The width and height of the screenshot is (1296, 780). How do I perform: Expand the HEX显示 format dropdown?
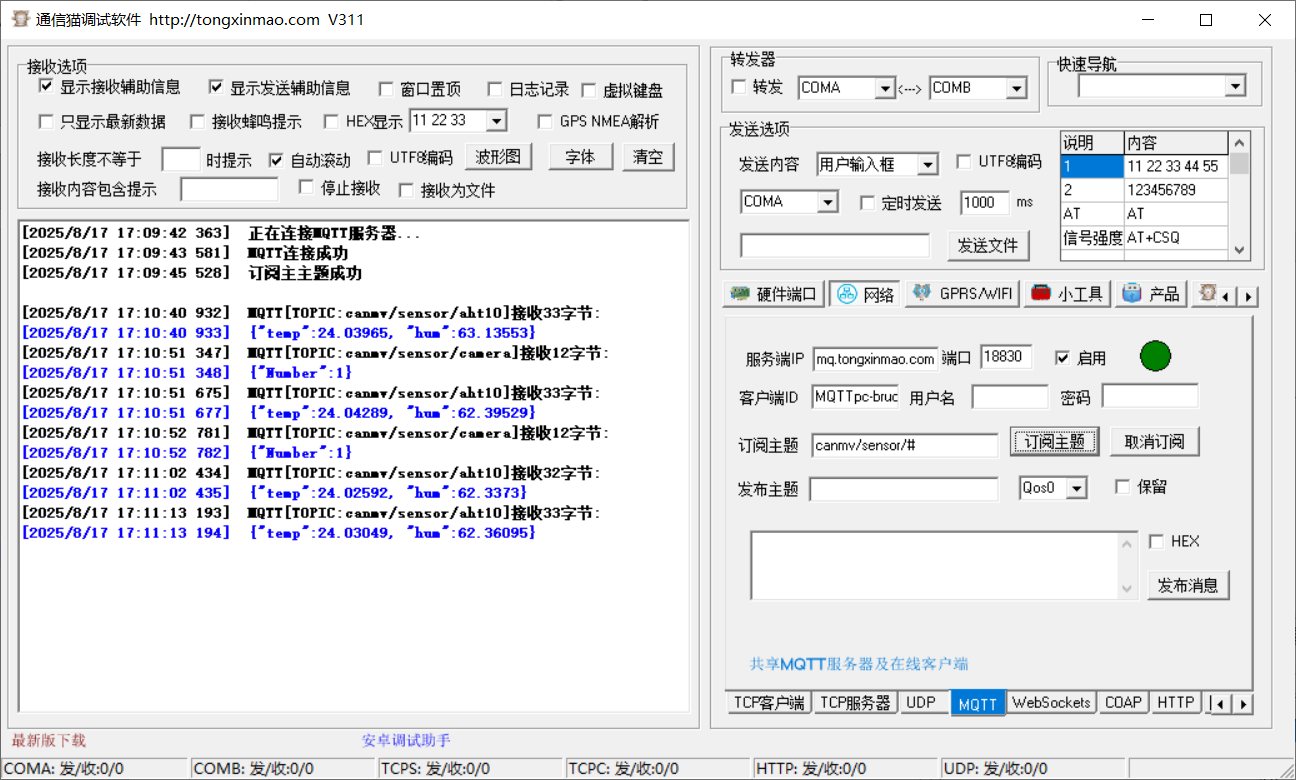pos(497,121)
